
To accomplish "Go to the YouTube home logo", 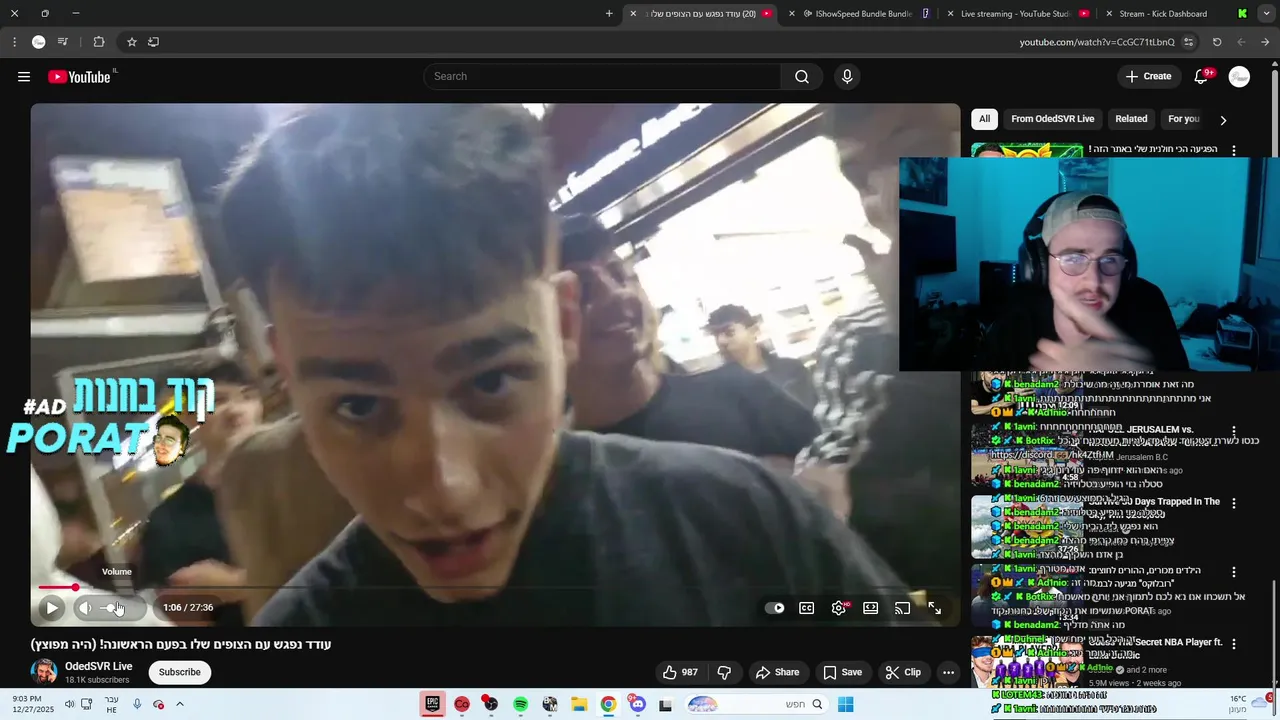I will pos(79,77).
